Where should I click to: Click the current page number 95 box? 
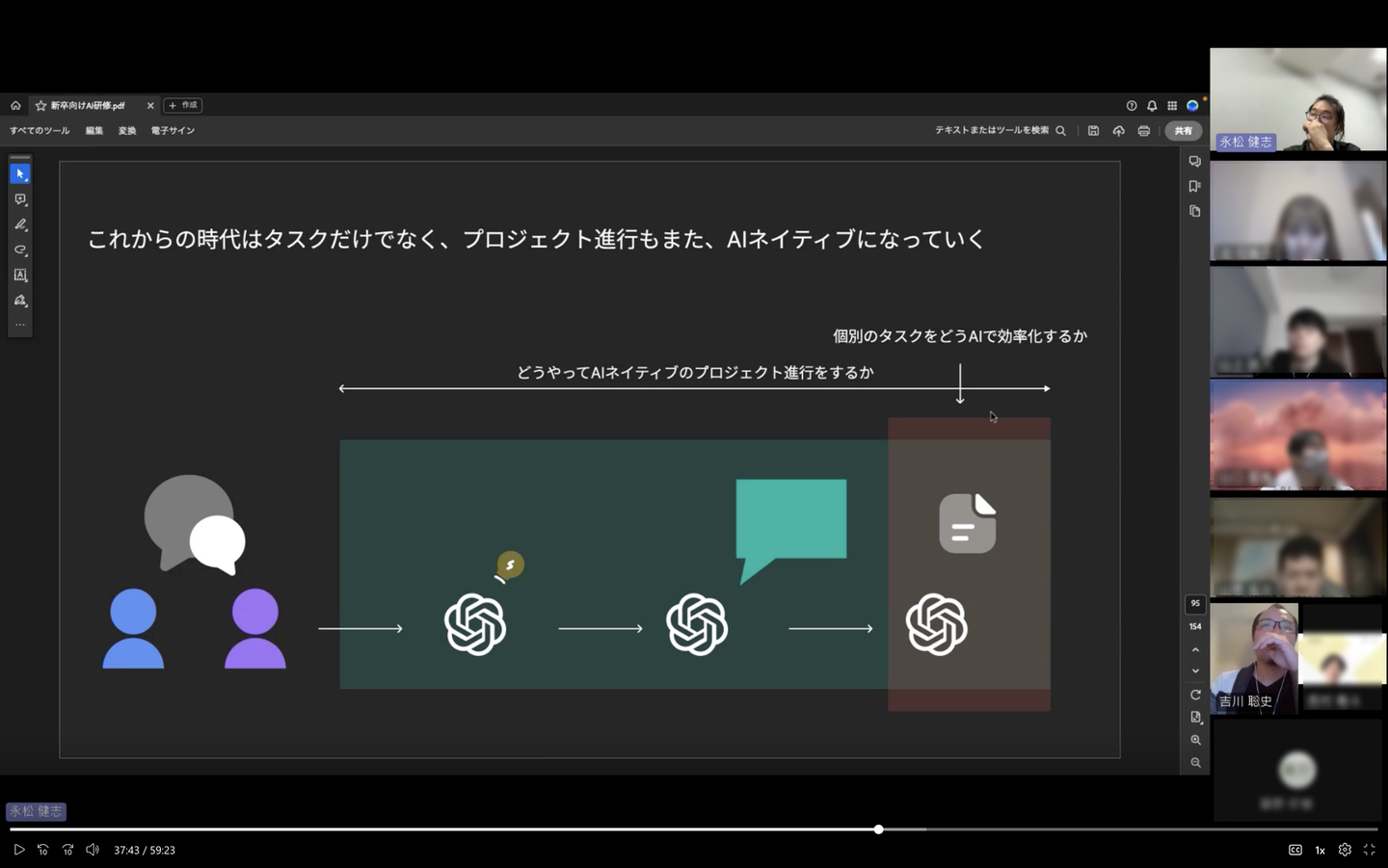tap(1195, 604)
